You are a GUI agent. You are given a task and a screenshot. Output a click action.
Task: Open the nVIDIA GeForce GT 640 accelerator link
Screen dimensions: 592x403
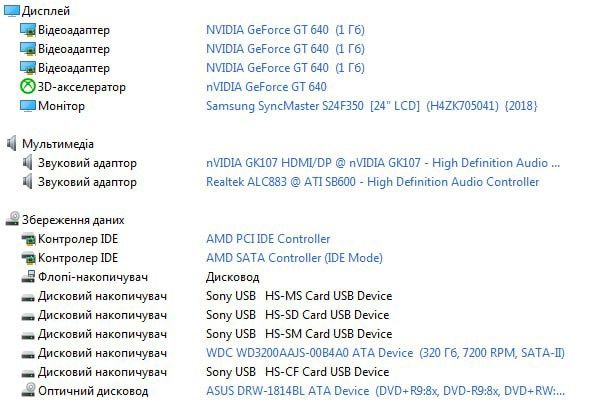point(266,87)
